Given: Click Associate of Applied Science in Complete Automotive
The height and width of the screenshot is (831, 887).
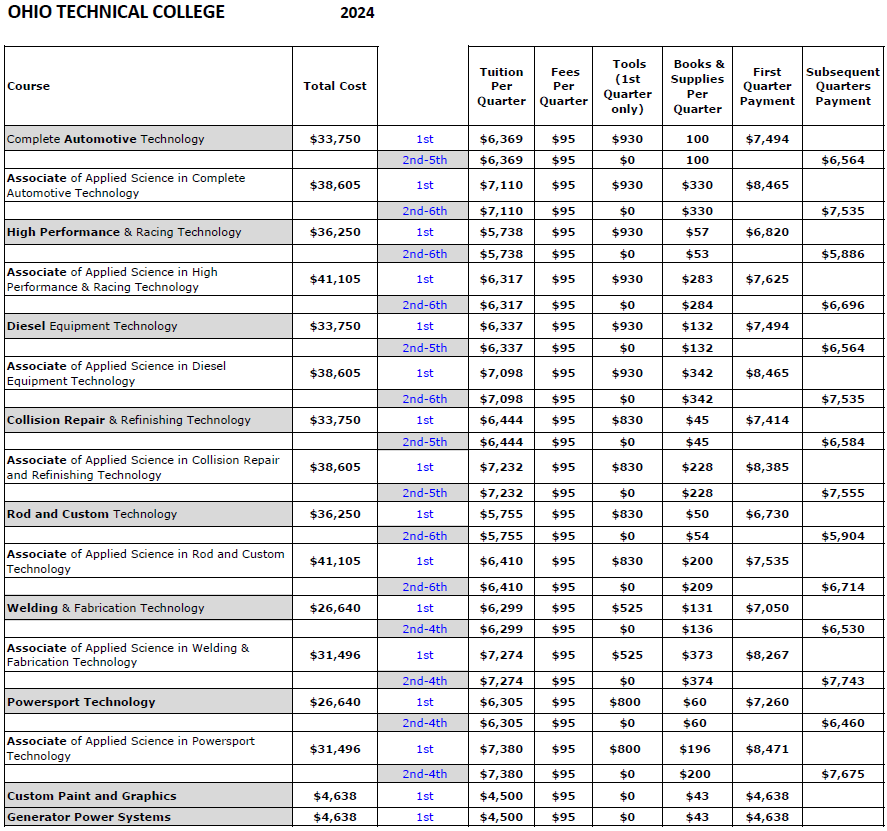Looking at the screenshot, I should coord(126,186).
